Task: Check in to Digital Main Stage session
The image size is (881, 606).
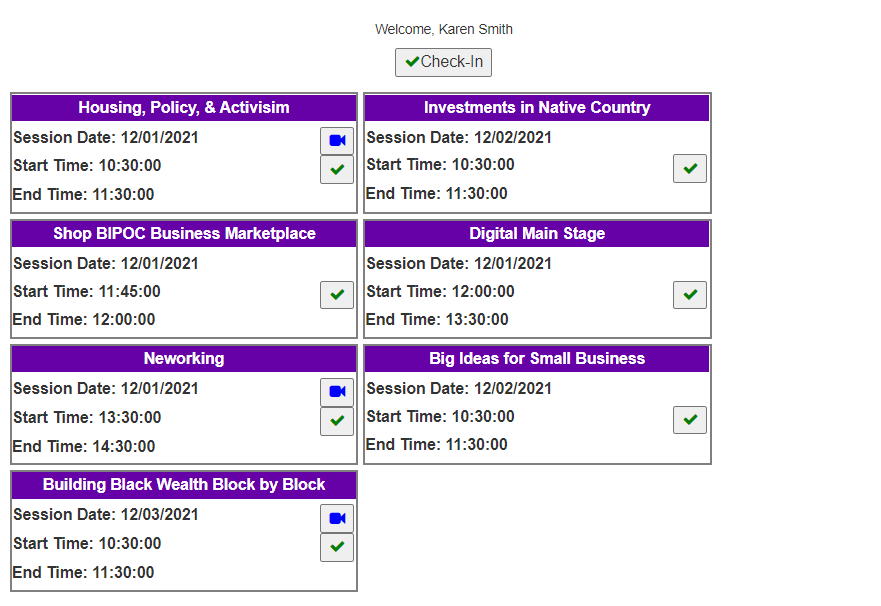Action: tap(690, 295)
